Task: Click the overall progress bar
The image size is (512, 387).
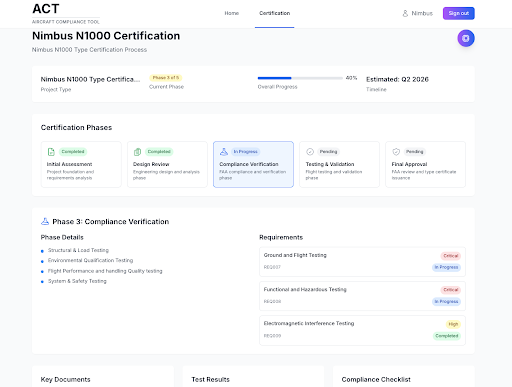Action: pyautogui.click(x=300, y=78)
